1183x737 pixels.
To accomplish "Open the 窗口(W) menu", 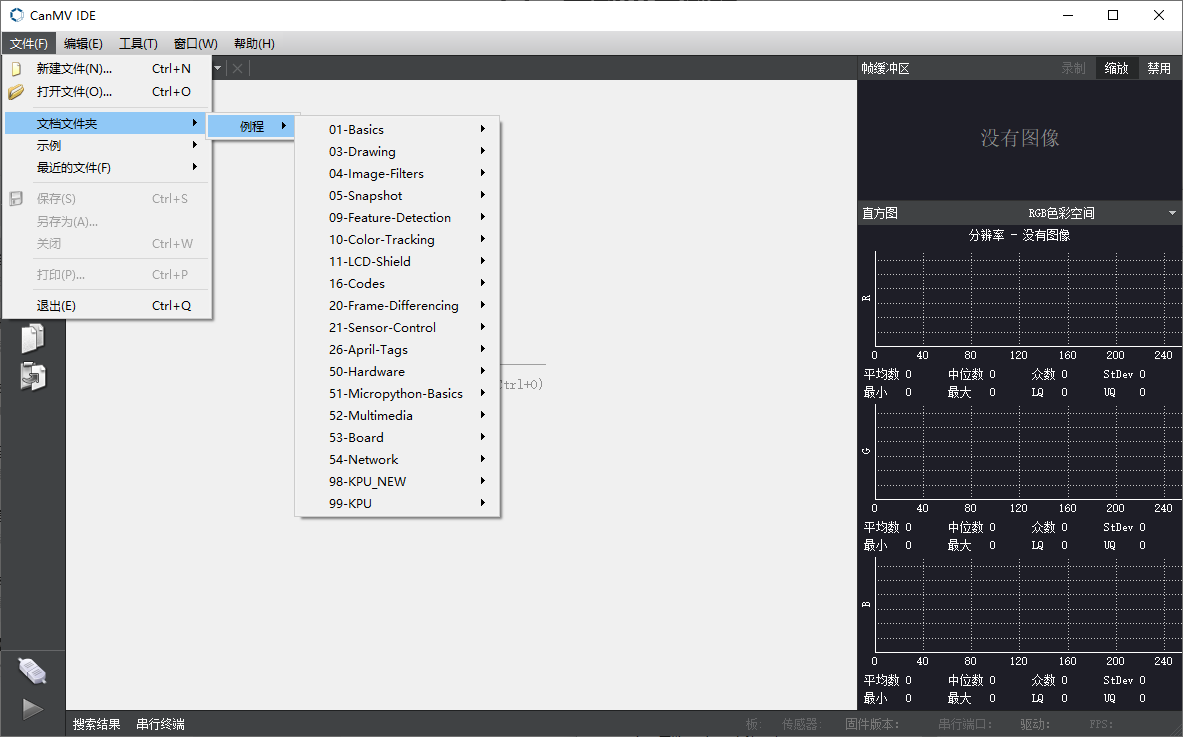I will 195,44.
